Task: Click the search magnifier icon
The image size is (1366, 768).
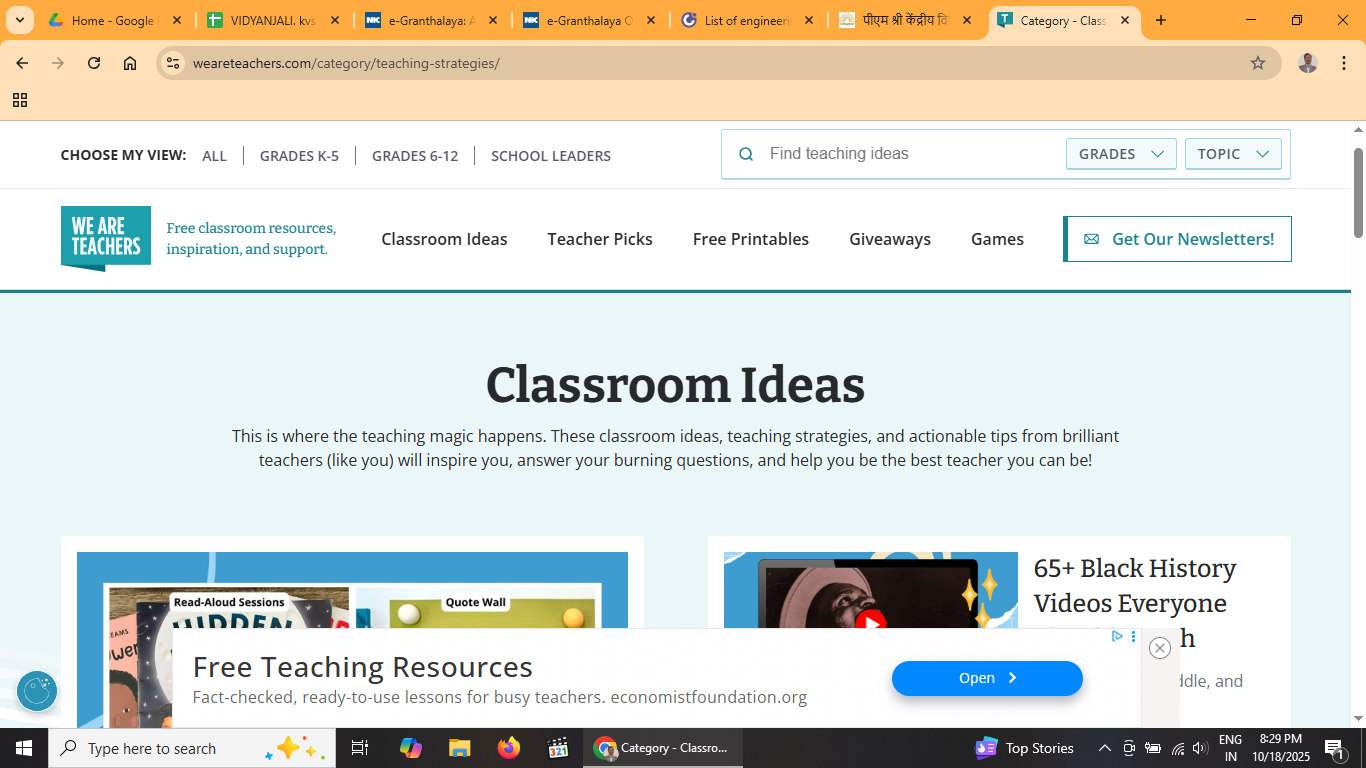Action: pyautogui.click(x=746, y=154)
